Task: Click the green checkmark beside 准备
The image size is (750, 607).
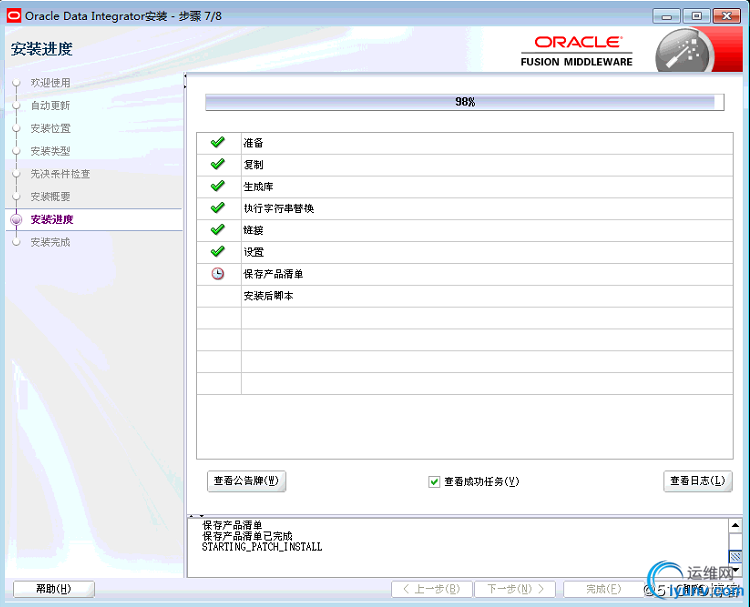Action: click(218, 142)
